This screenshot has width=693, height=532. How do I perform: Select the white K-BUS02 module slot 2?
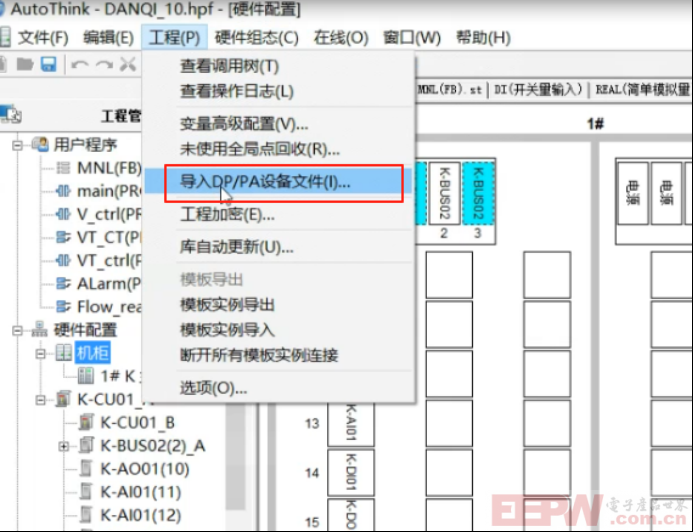pyautogui.click(x=445, y=193)
